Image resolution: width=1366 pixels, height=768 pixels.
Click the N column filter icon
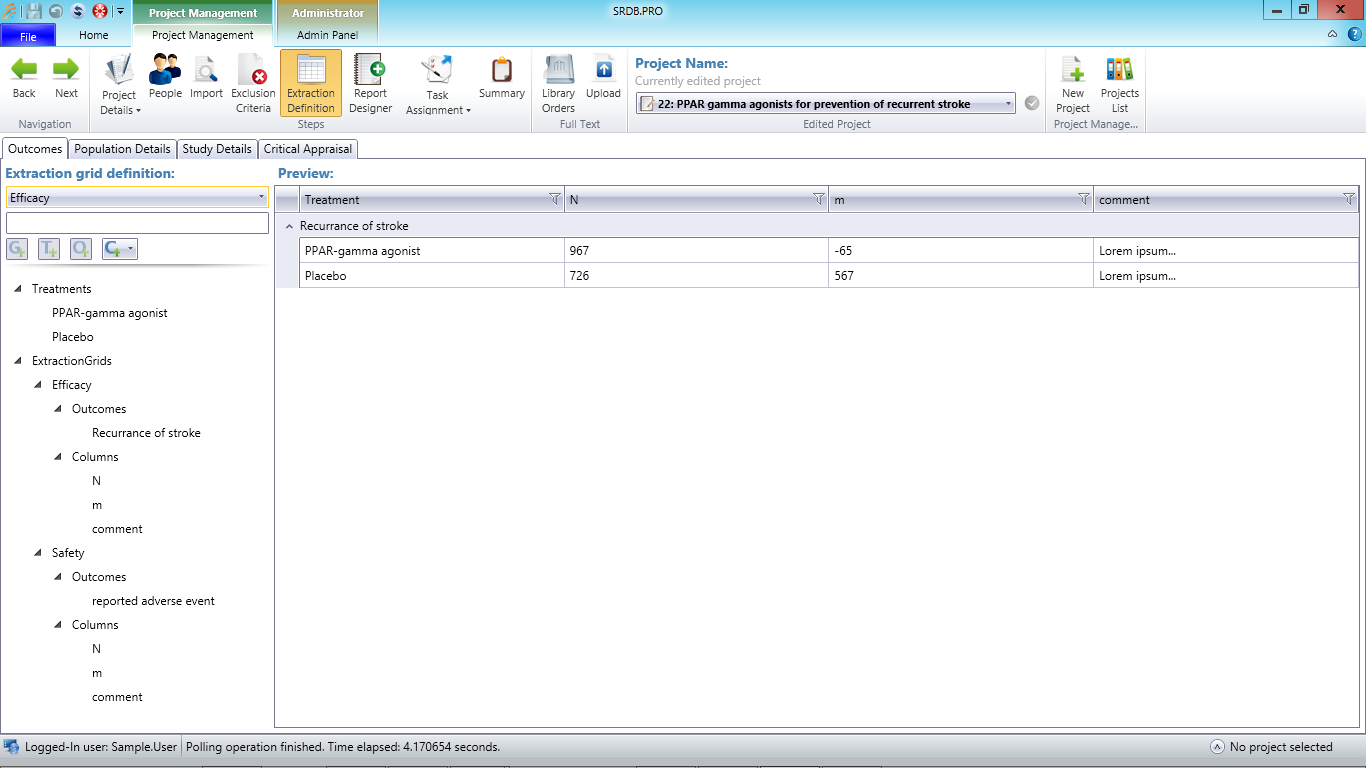click(819, 199)
